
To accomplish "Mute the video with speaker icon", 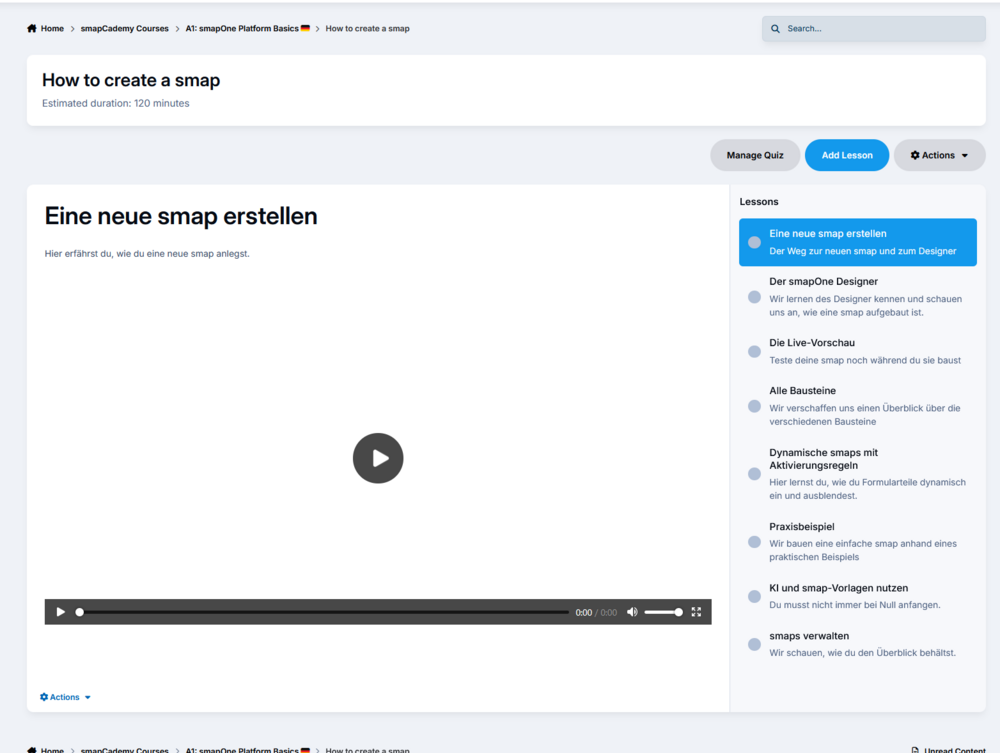I will click(x=632, y=612).
